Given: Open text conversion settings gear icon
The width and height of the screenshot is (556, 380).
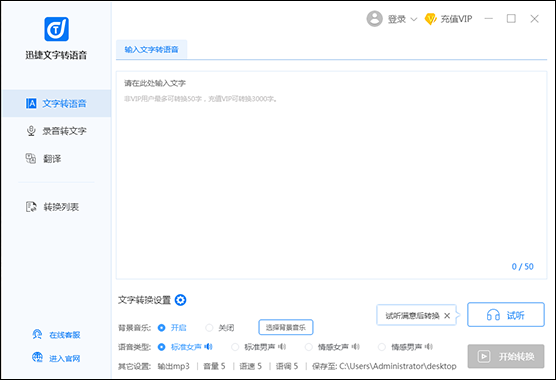Looking at the screenshot, I should click(x=180, y=300).
